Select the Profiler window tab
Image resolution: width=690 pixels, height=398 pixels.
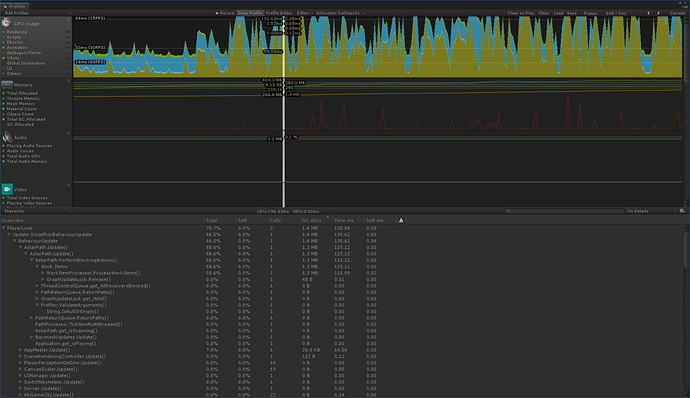pos(15,7)
